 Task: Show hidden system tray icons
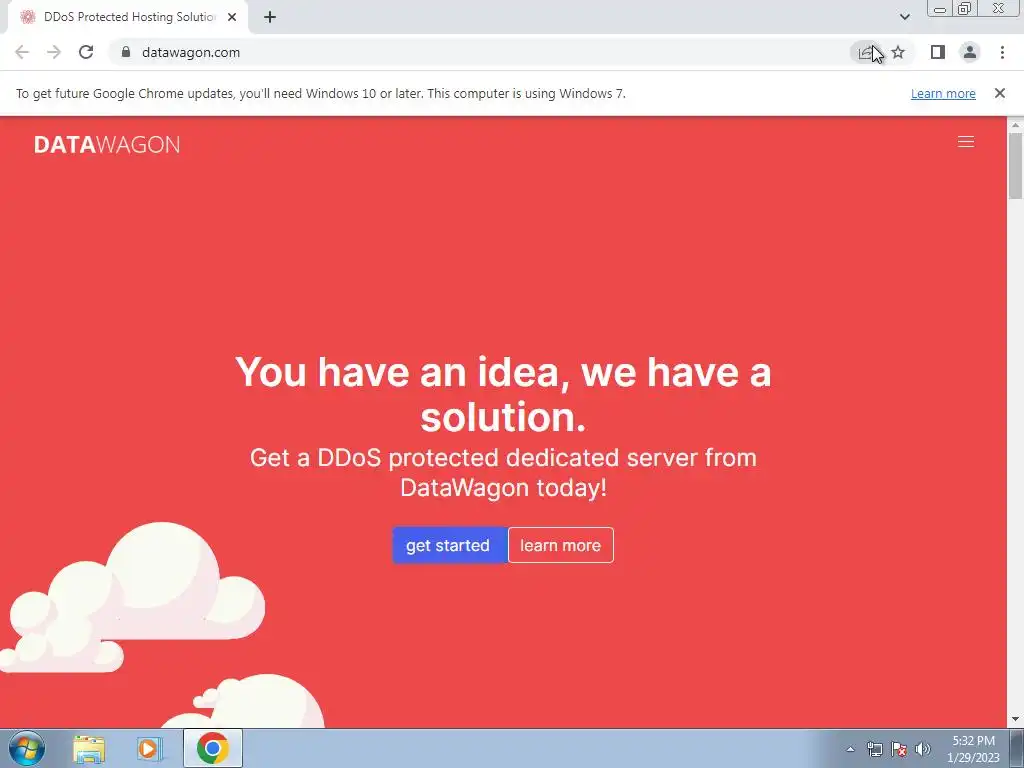coord(850,749)
